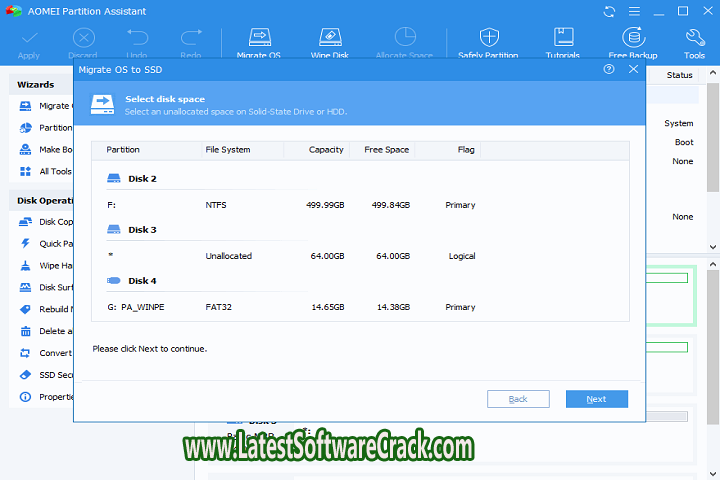Click the disk map scrollbar bottom arrow
This screenshot has width=720, height=480.
[713, 474]
